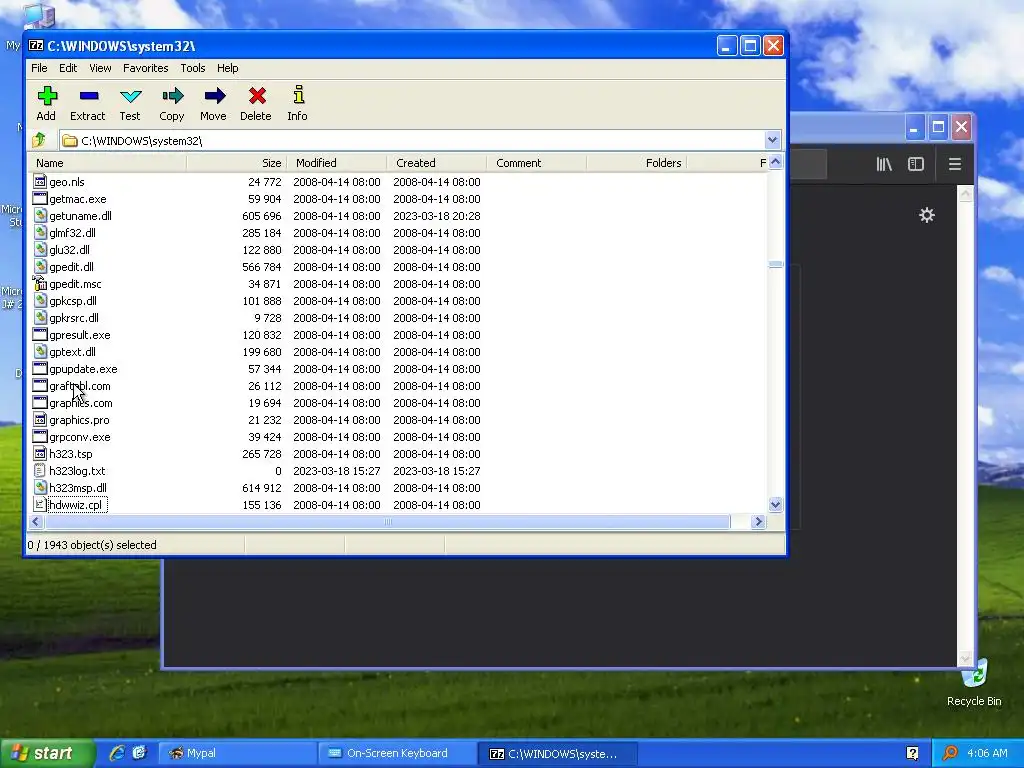Expand the address path dropdown
This screenshot has height=768, width=1024.
(x=772, y=140)
